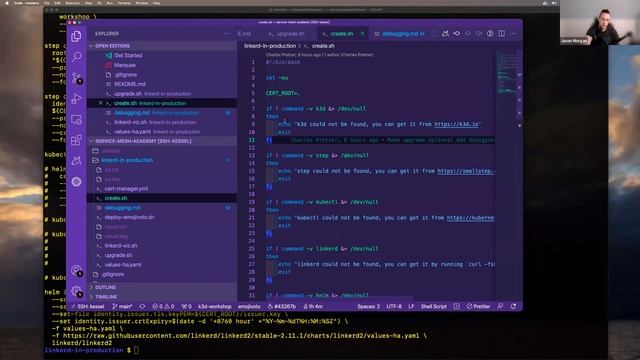Open Remote Explorer view in activity bar
Viewport: 640px width, 360px height.
tap(76, 120)
